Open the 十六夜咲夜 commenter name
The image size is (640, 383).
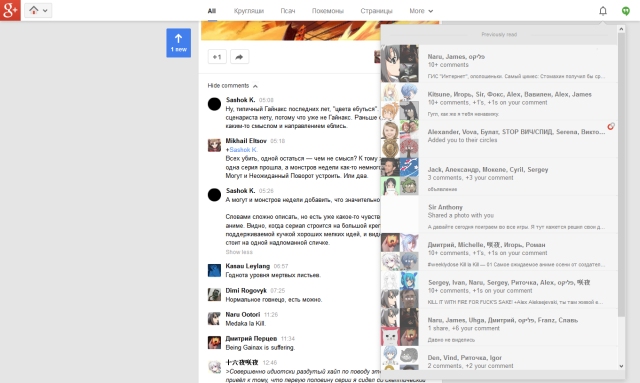tap(242, 363)
